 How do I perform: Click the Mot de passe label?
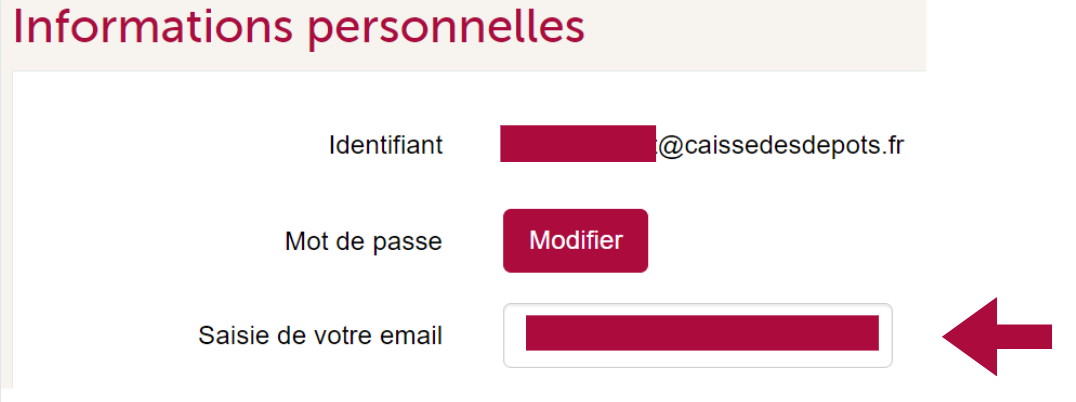coord(363,241)
